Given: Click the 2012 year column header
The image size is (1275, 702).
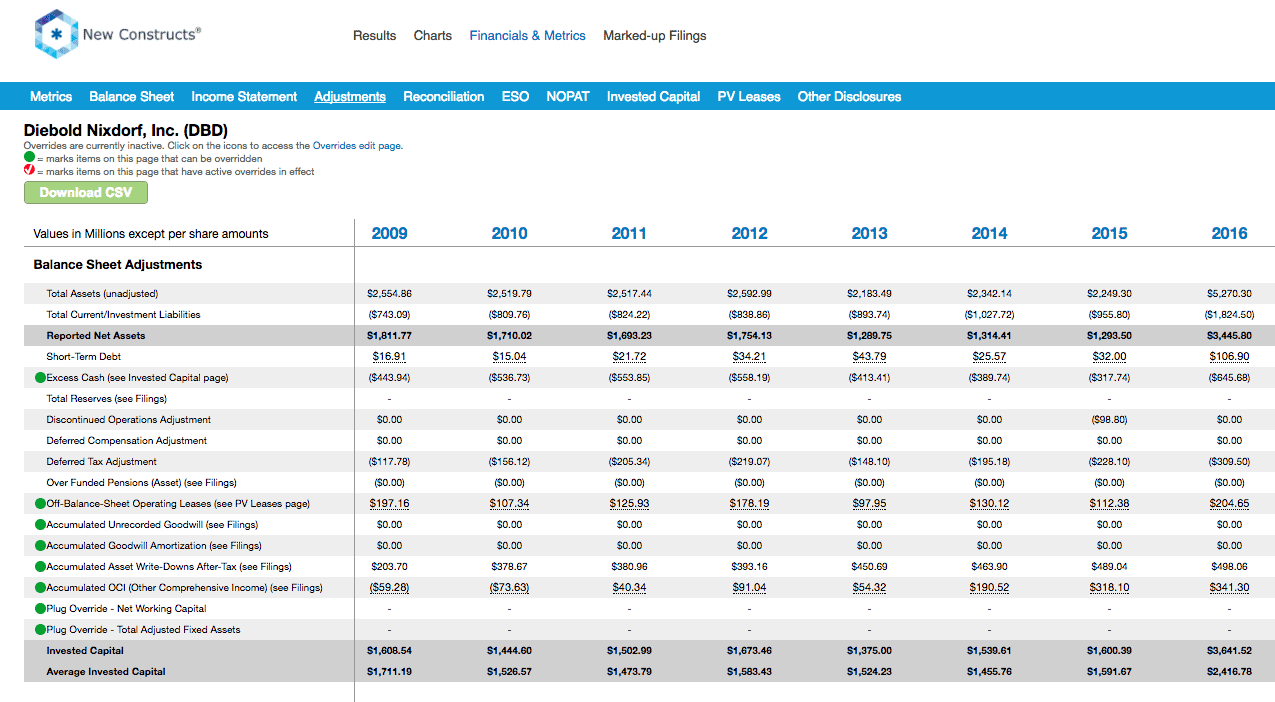Looking at the screenshot, I should 750,234.
